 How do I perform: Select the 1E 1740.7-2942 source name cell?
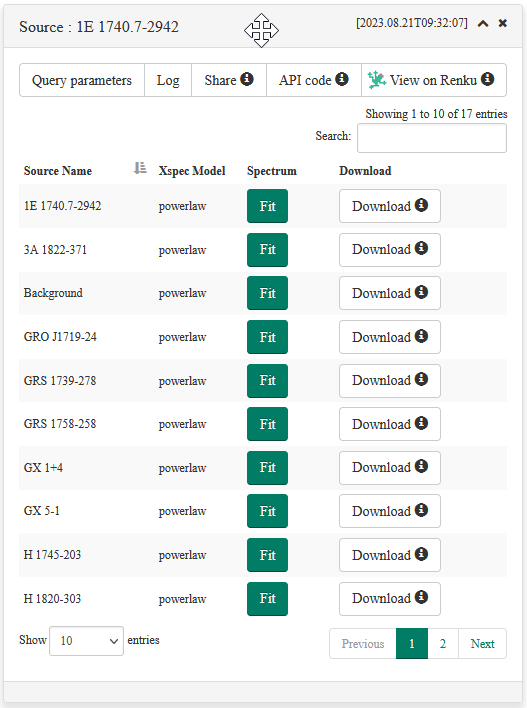[x=63, y=206]
